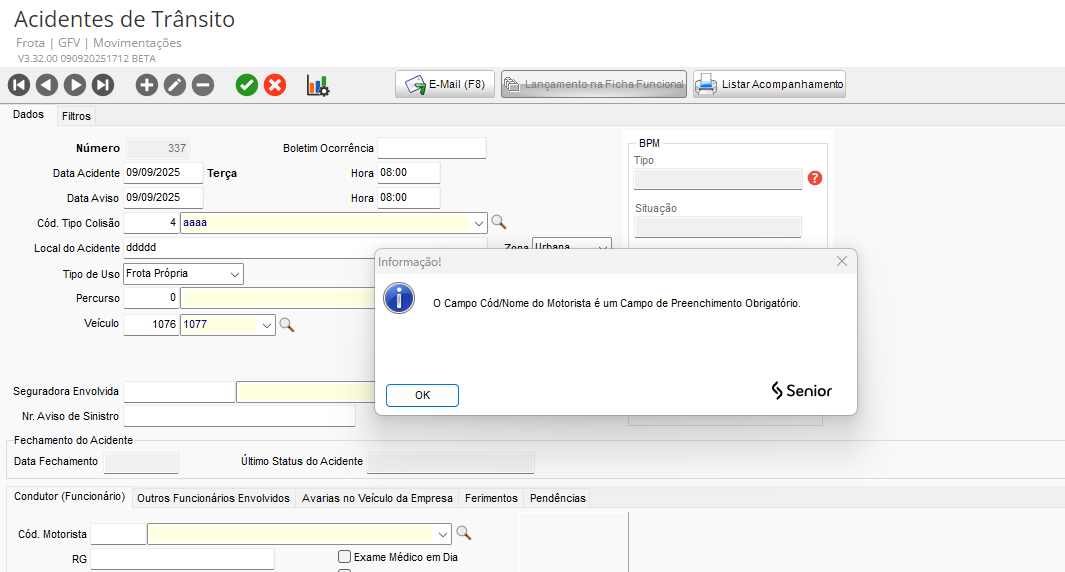Search driver with magnifier next to Cód. Motorista
The height and width of the screenshot is (572, 1065).
pyautogui.click(x=463, y=533)
